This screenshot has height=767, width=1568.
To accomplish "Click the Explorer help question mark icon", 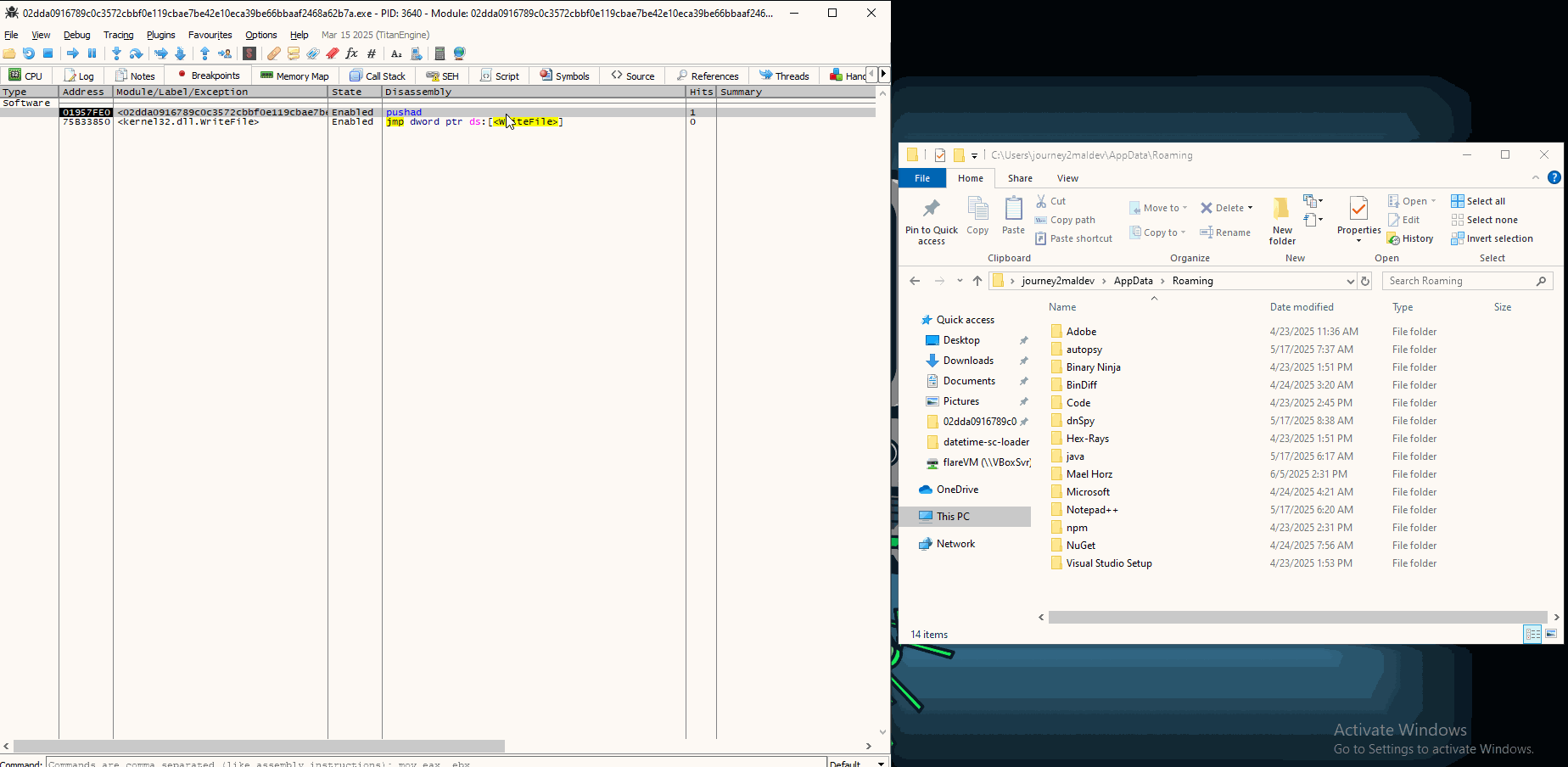I will click(x=1554, y=177).
